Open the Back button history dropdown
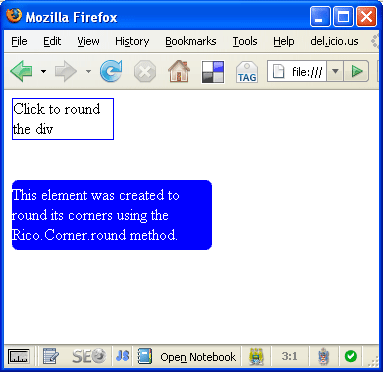The image size is (383, 372). (x=43, y=71)
